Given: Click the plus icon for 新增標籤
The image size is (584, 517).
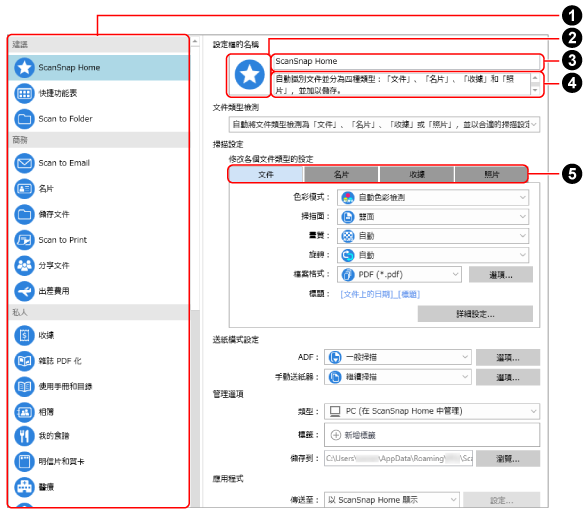Looking at the screenshot, I should pos(336,435).
